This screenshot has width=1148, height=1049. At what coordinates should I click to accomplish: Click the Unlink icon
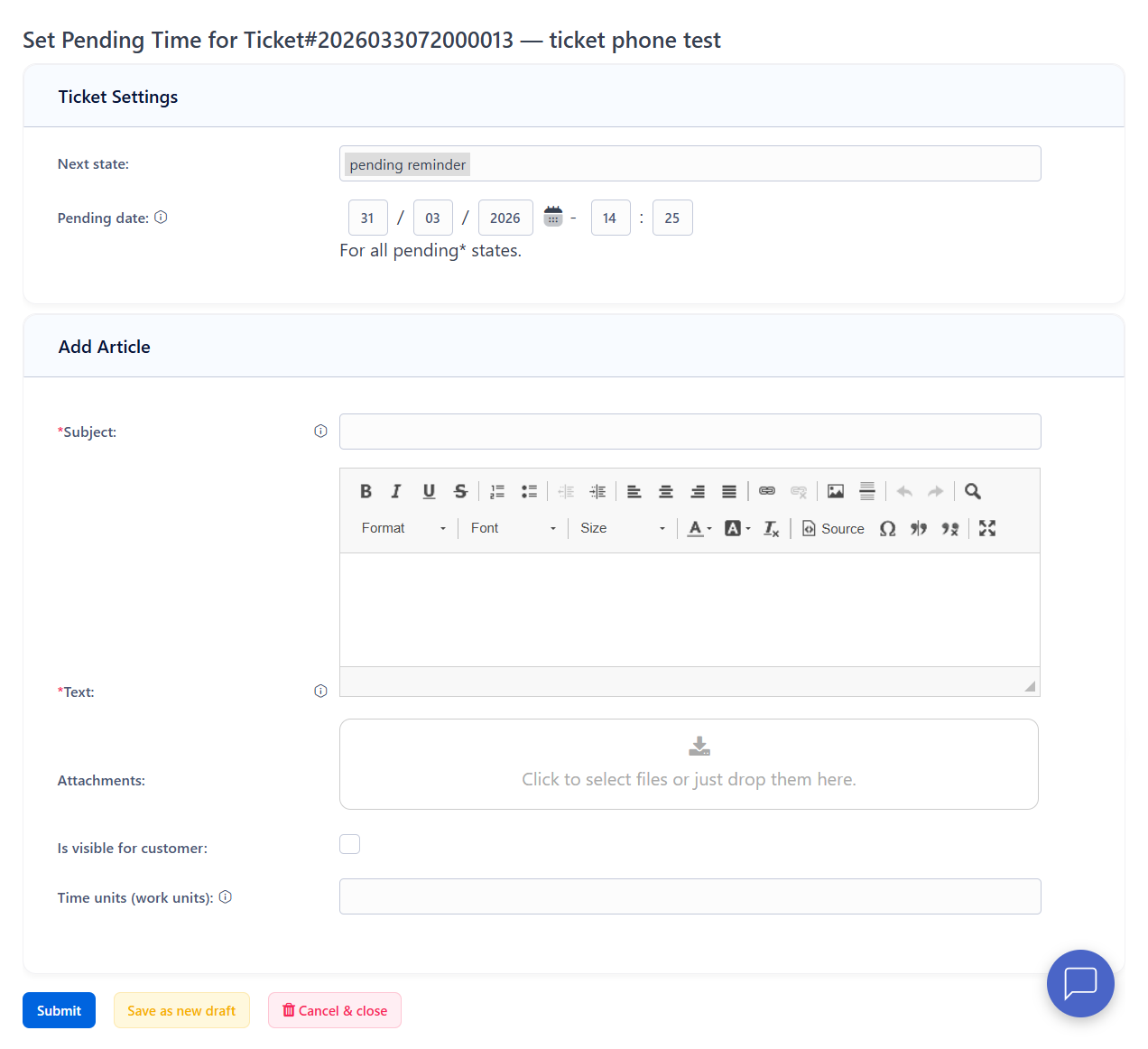(x=799, y=491)
